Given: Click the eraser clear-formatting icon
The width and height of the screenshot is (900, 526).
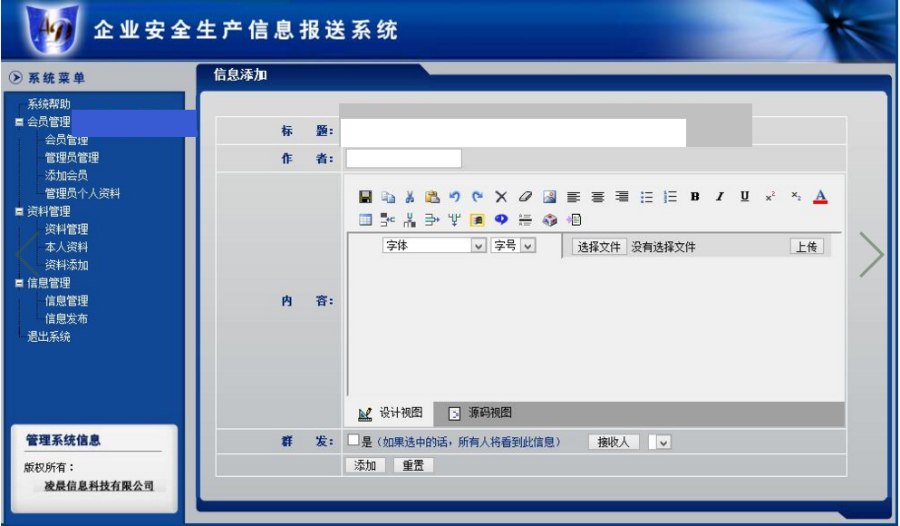Looking at the screenshot, I should [x=525, y=196].
